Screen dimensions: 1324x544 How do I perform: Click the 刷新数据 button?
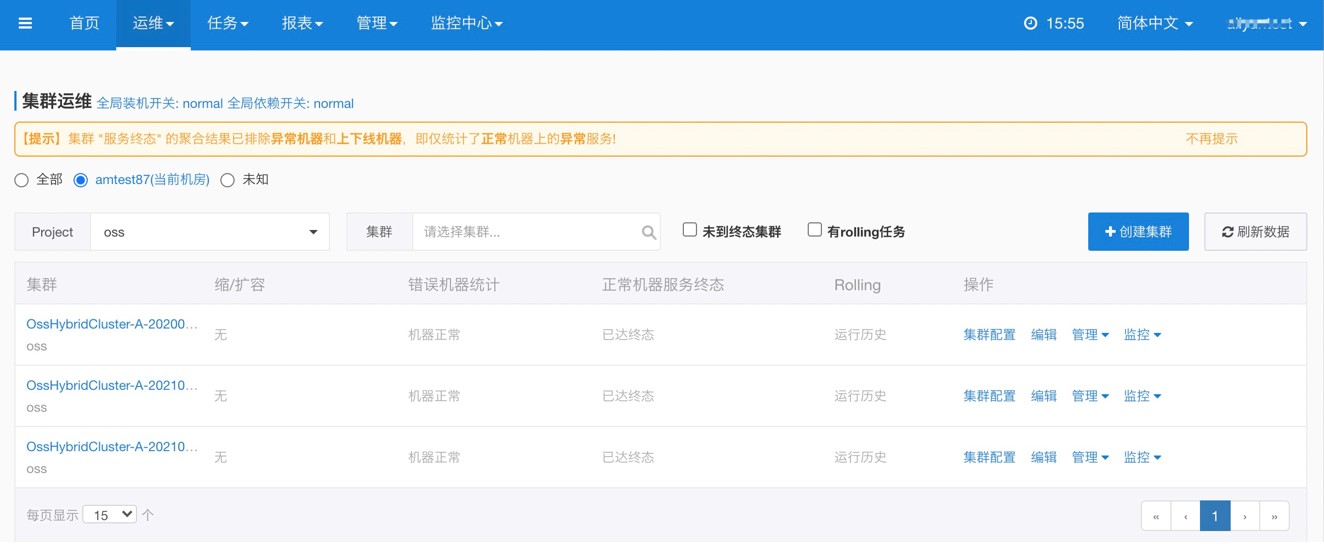click(x=1255, y=232)
